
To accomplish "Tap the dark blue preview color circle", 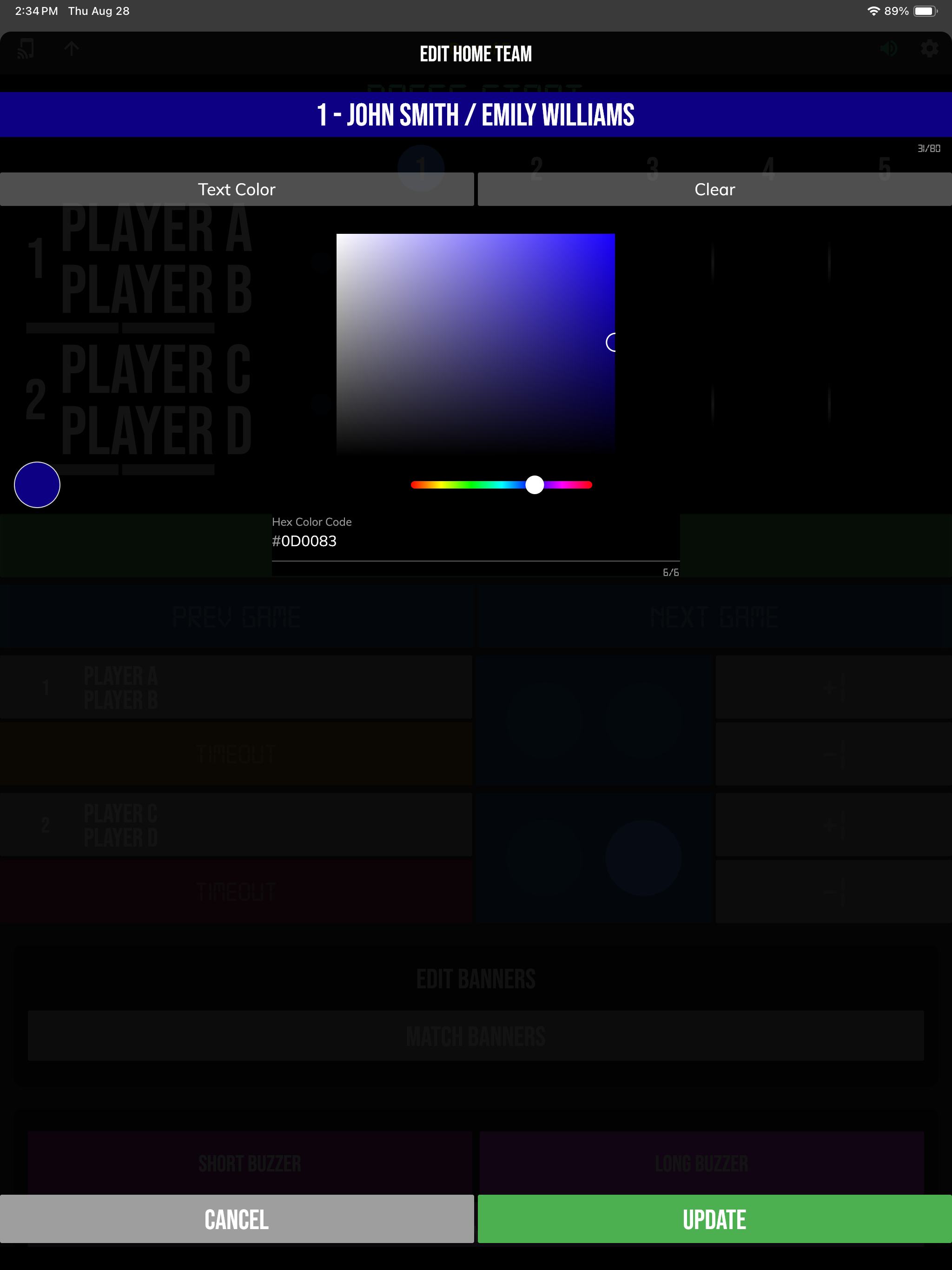I will (x=37, y=485).
